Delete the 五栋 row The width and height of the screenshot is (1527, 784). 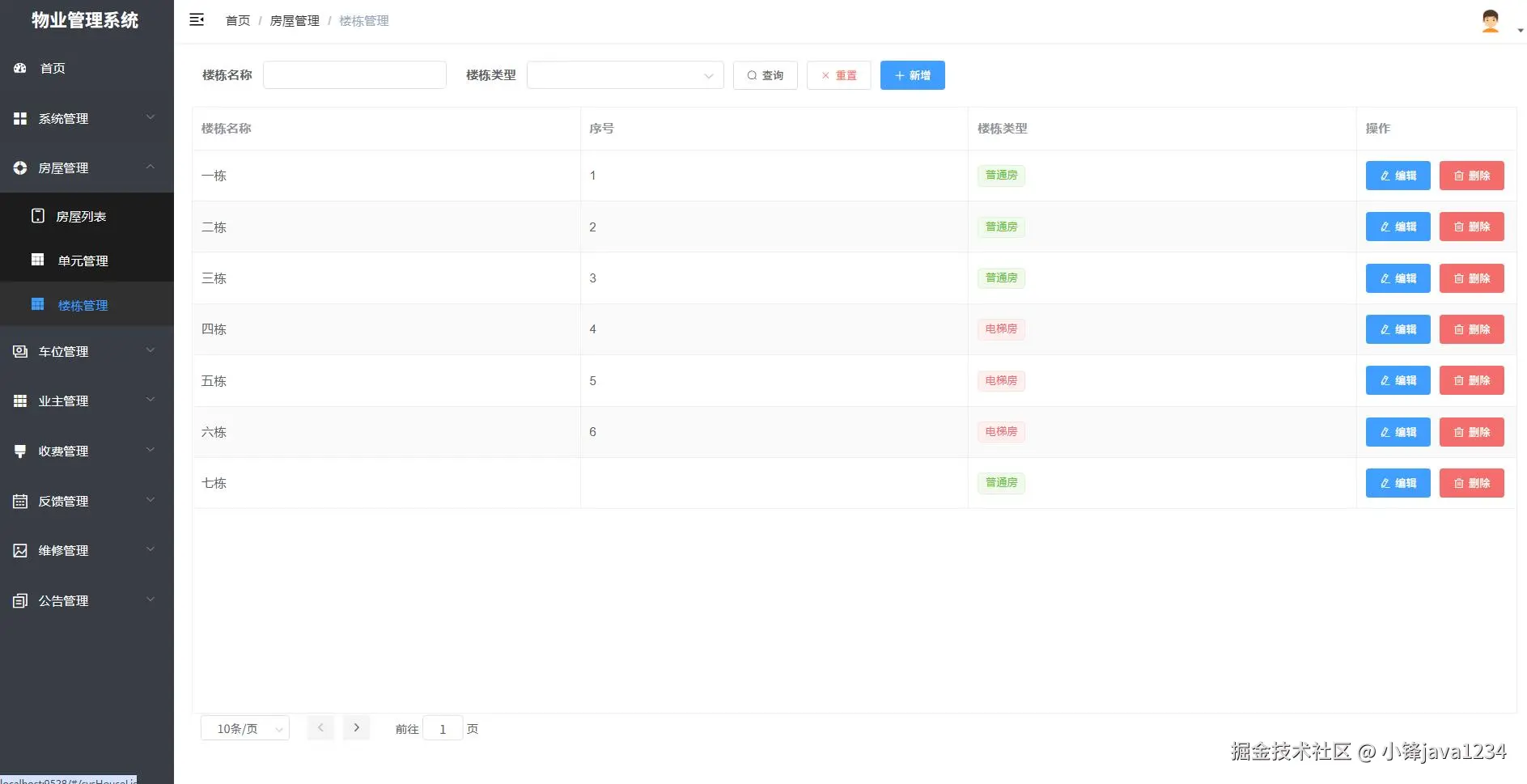click(1471, 380)
